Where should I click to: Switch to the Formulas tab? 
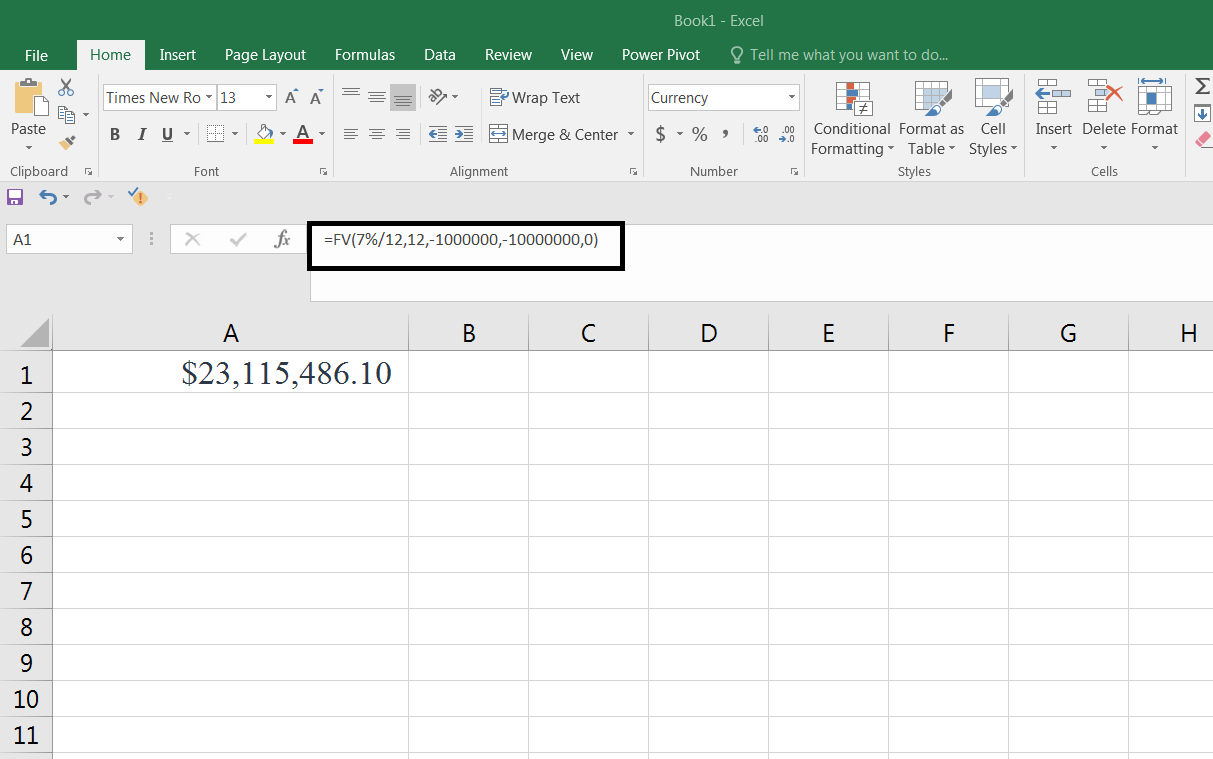(x=365, y=55)
